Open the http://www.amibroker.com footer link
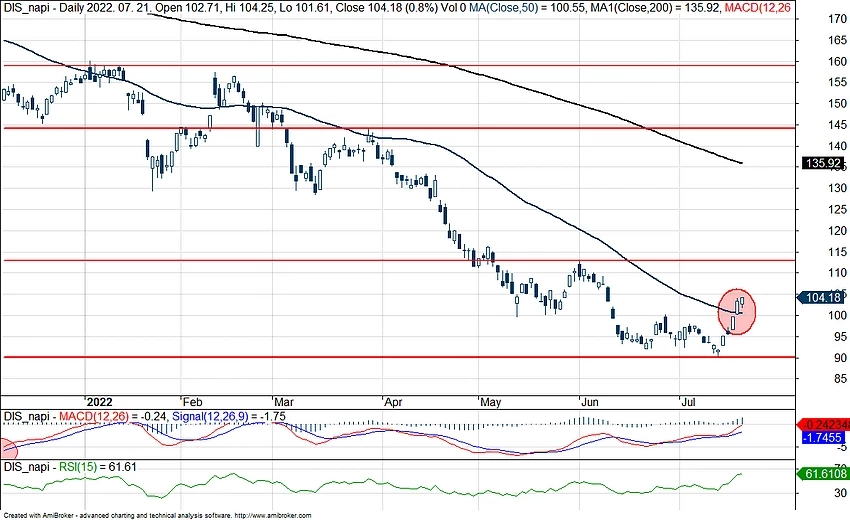 (273, 516)
